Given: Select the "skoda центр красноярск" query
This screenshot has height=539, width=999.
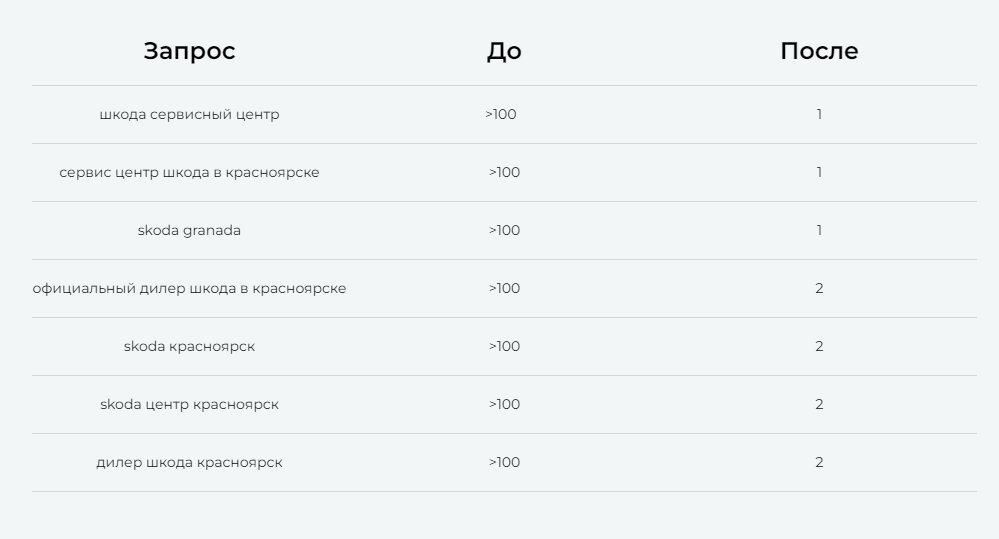Looking at the screenshot, I should coord(189,404).
